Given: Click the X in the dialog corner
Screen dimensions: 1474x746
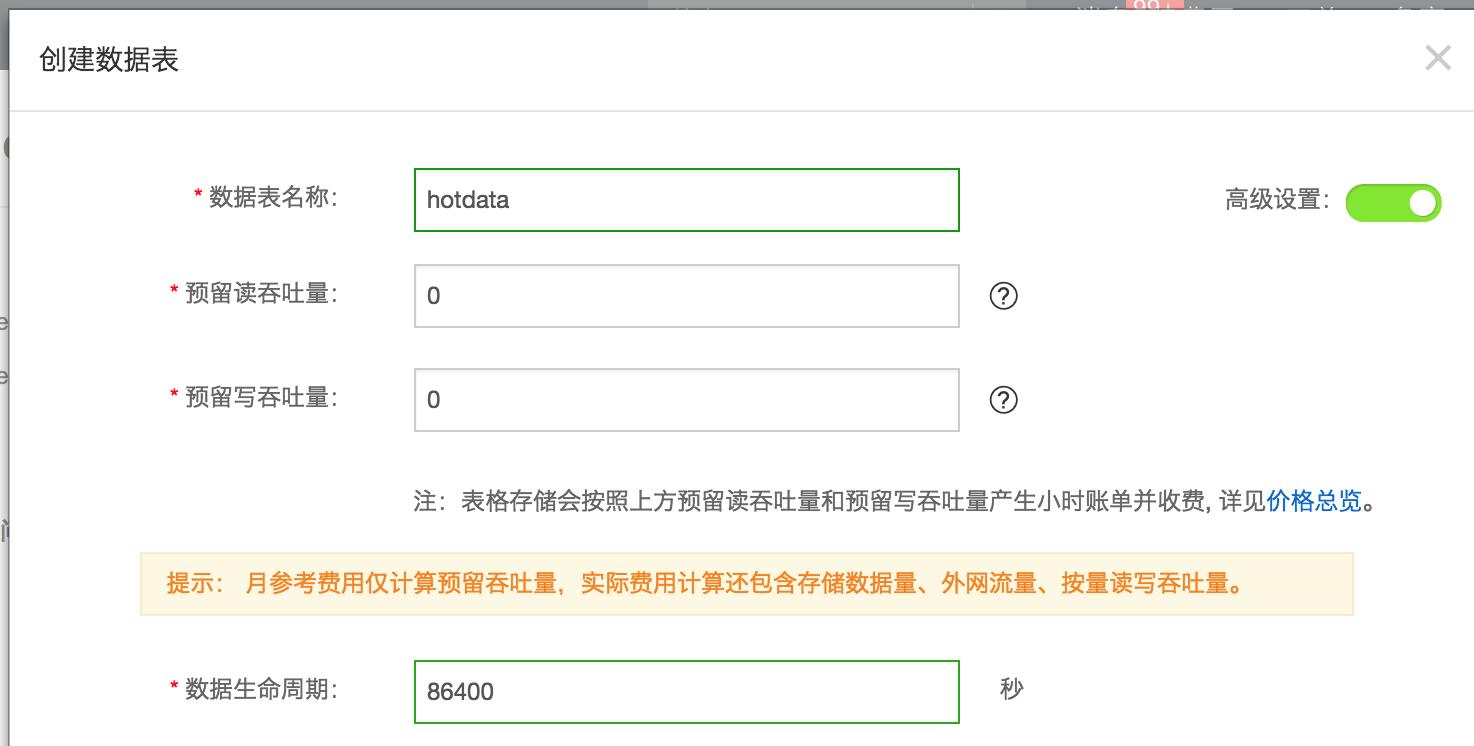Looking at the screenshot, I should point(1437,58).
